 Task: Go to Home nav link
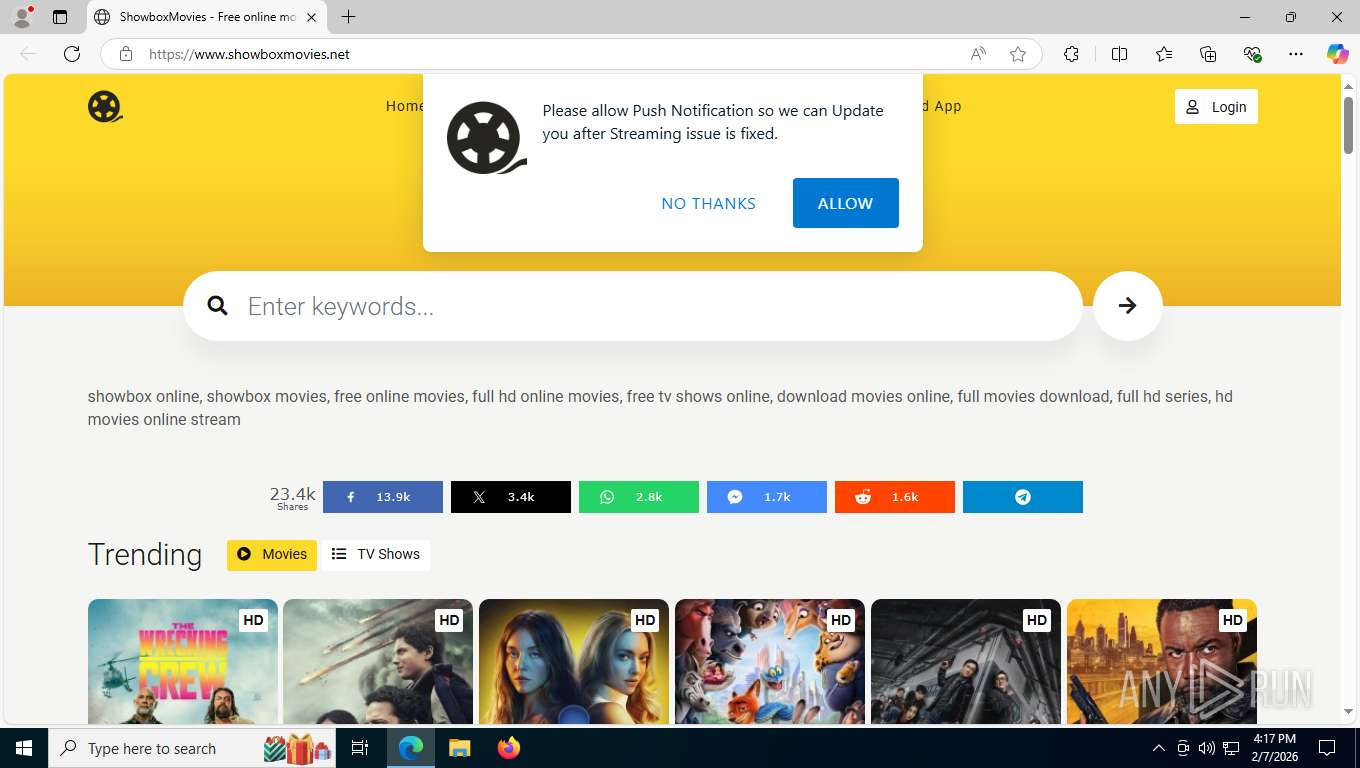click(404, 106)
